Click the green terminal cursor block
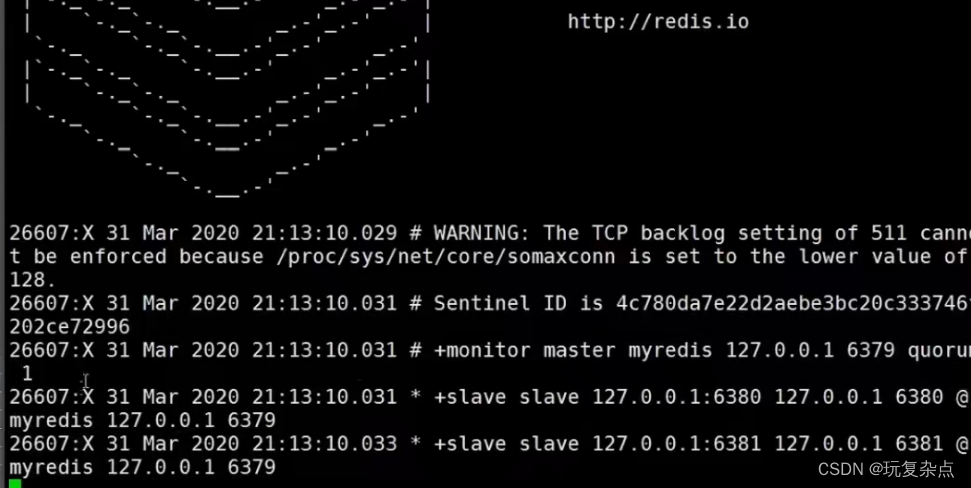 click(x=15, y=483)
